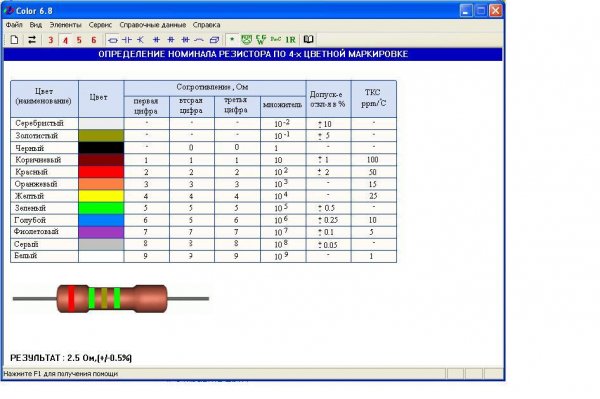This screenshot has height=399, width=600.
Task: Click the ТКС ppm/°C column header
Action: tap(373, 98)
